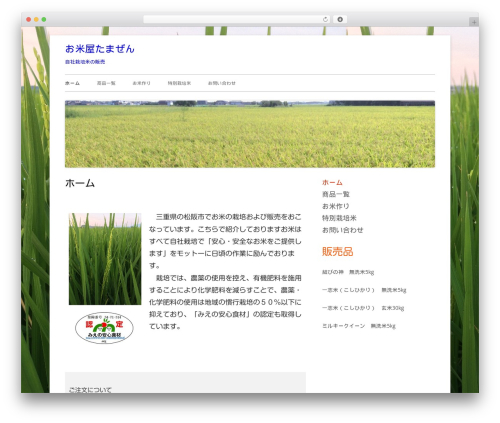500x423 pixels.
Task: Open 特別栽培米 in the top navigation bar
Action: tap(179, 83)
